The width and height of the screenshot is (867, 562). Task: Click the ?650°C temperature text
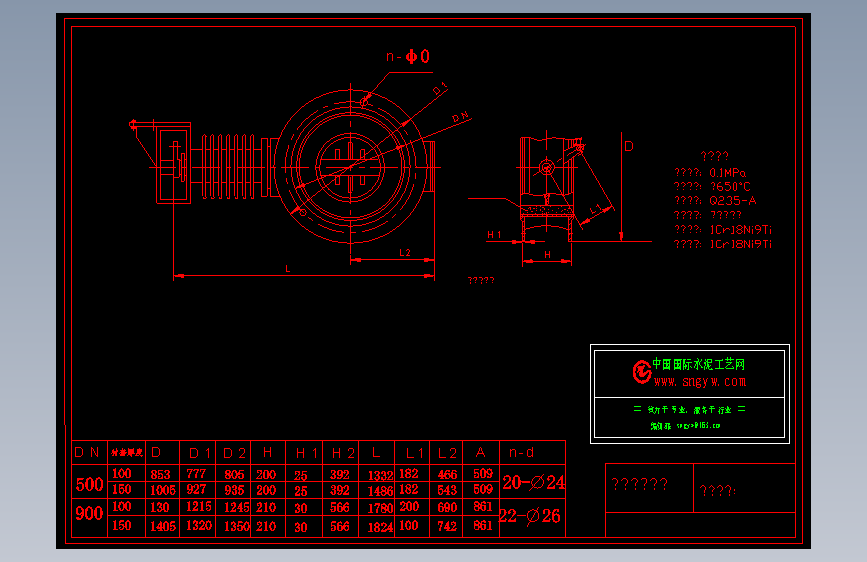730,187
